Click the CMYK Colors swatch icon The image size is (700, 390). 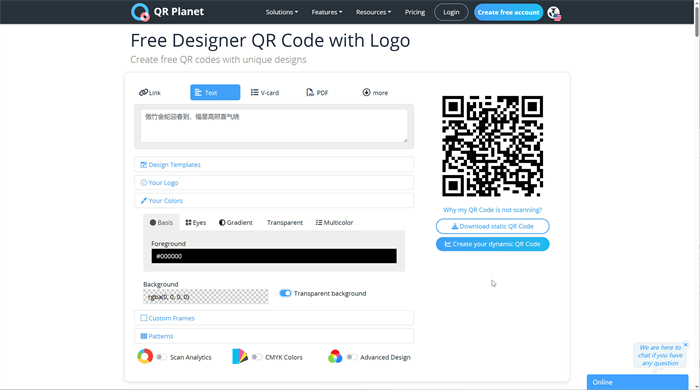[240, 357]
